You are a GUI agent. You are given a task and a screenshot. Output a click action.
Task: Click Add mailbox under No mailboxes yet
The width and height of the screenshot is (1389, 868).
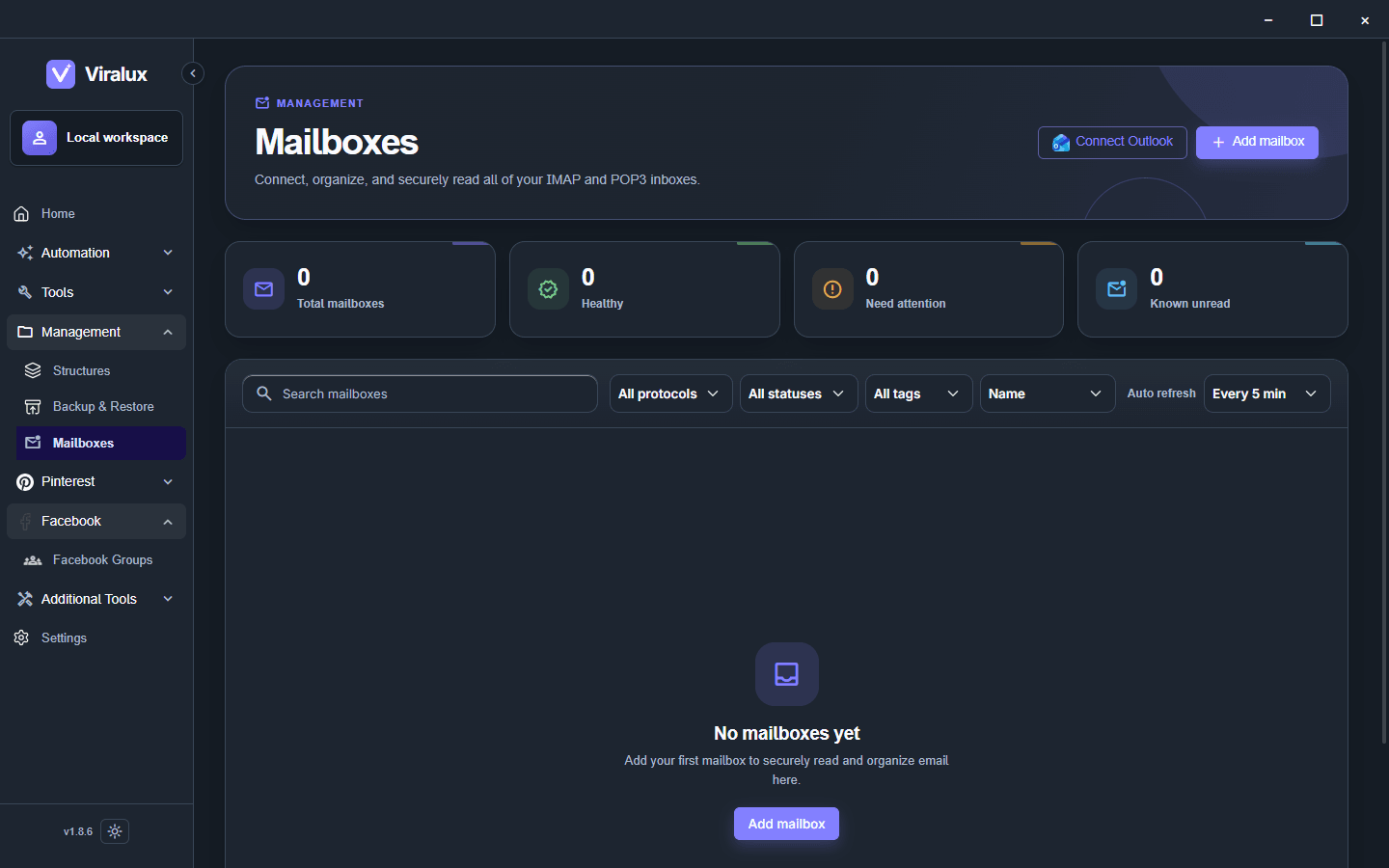[786, 824]
